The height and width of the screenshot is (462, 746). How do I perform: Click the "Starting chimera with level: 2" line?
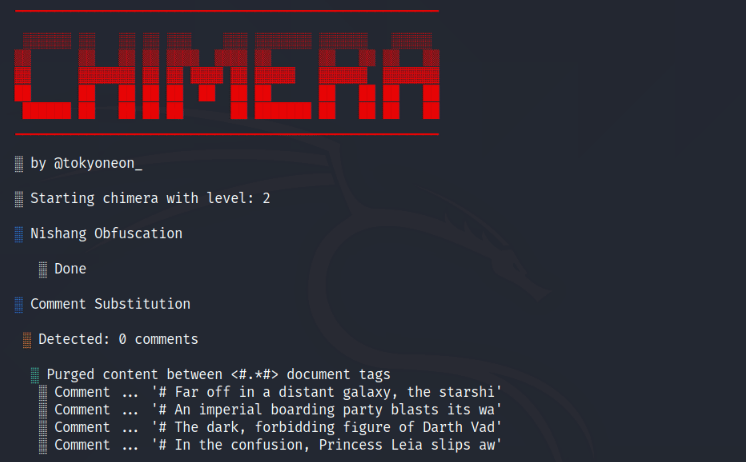tap(150, 198)
